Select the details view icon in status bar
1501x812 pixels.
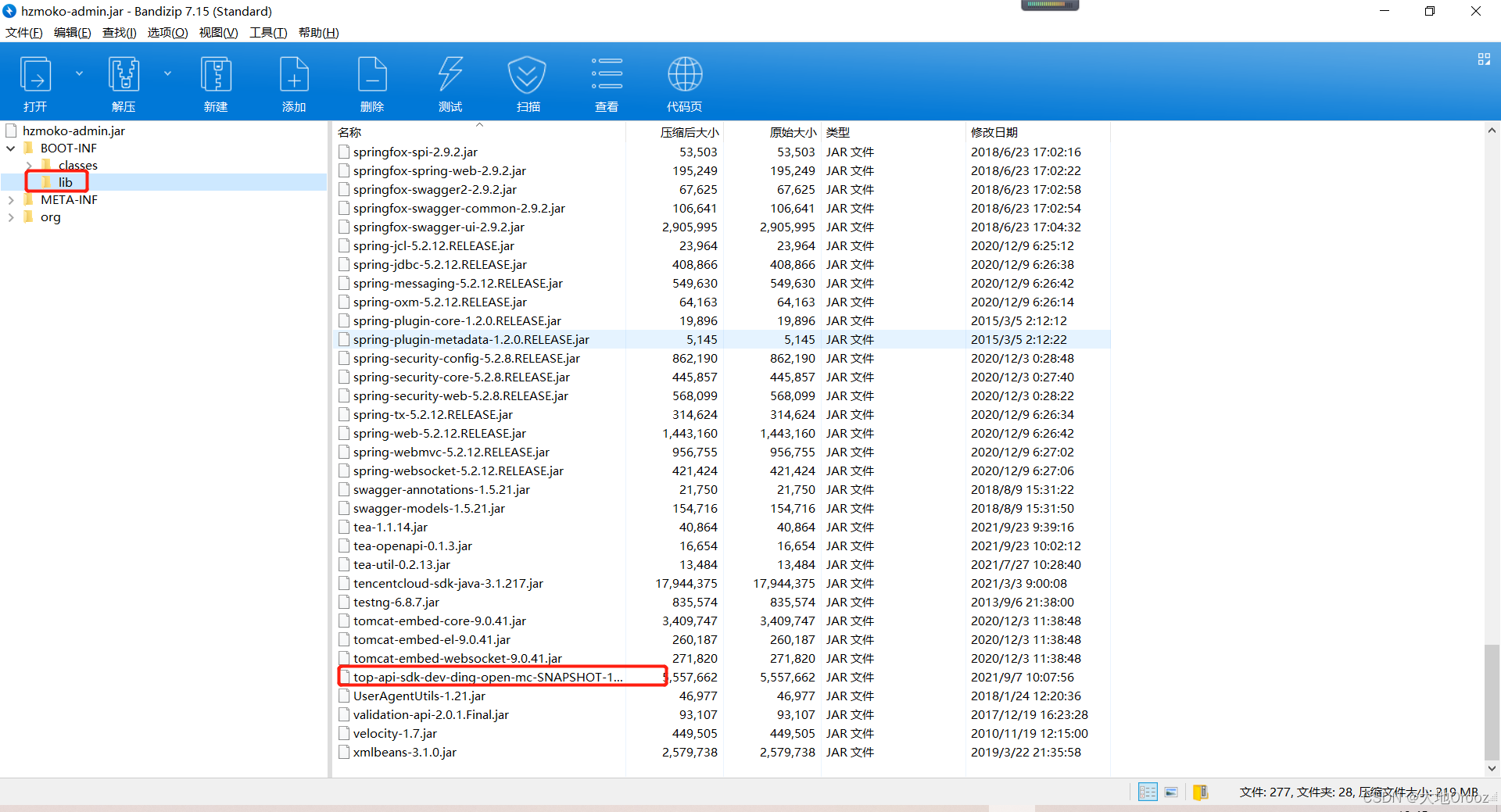click(x=1147, y=792)
